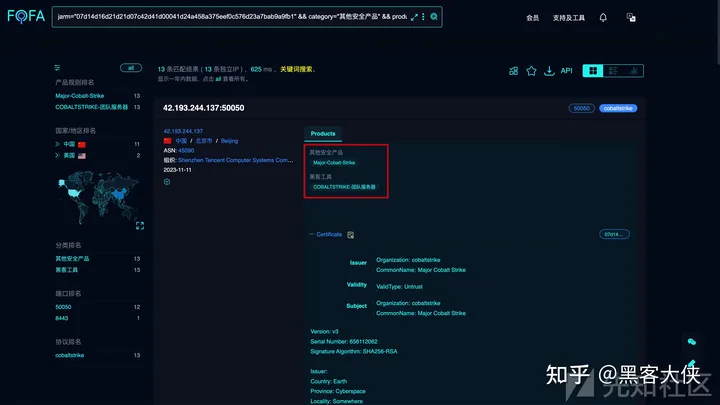Select the Products tab
This screenshot has width=720, height=405.
coord(323,134)
